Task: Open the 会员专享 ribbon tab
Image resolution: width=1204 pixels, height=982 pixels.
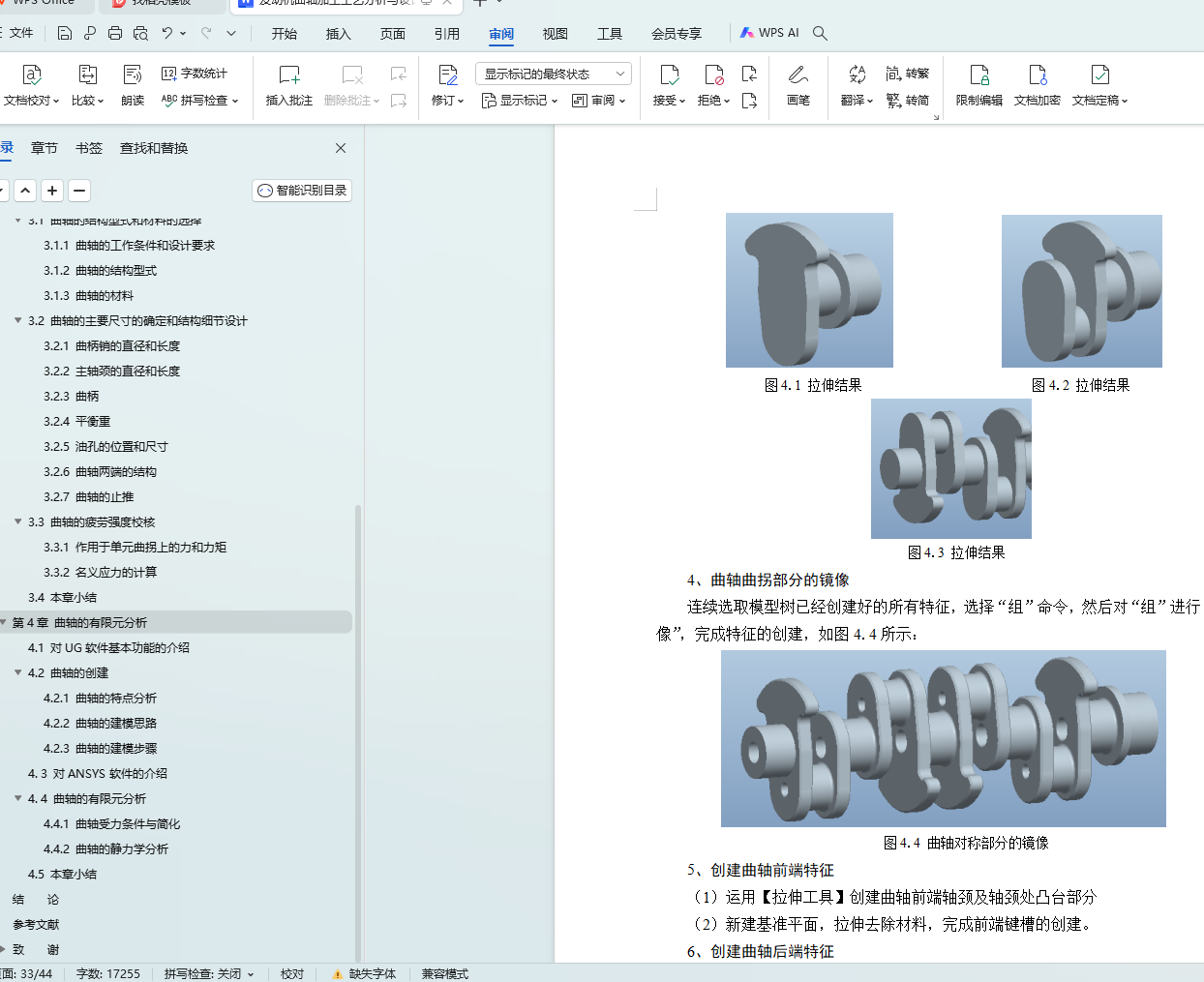Action: click(677, 34)
